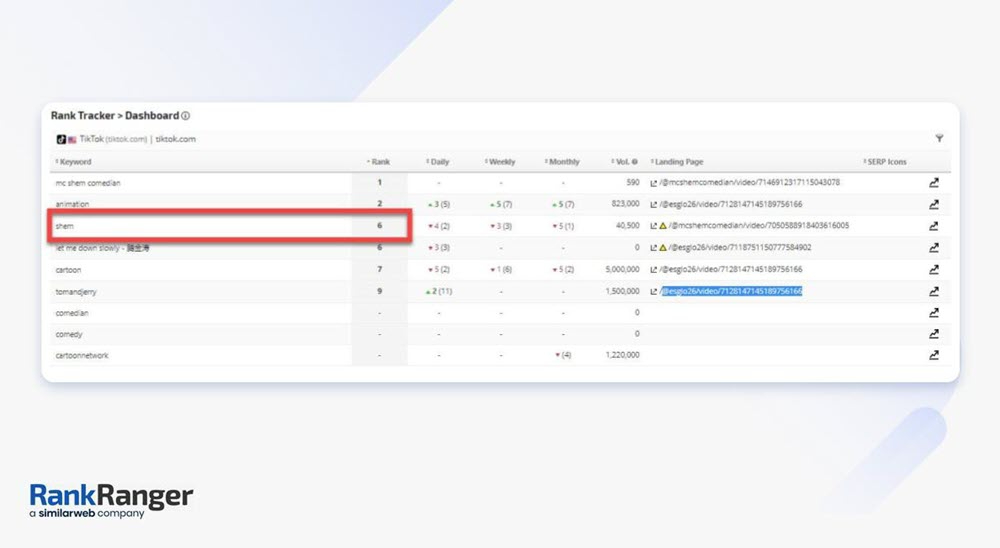Sort by the Weekly column header
The height and width of the screenshot is (548, 1000).
click(x=501, y=162)
